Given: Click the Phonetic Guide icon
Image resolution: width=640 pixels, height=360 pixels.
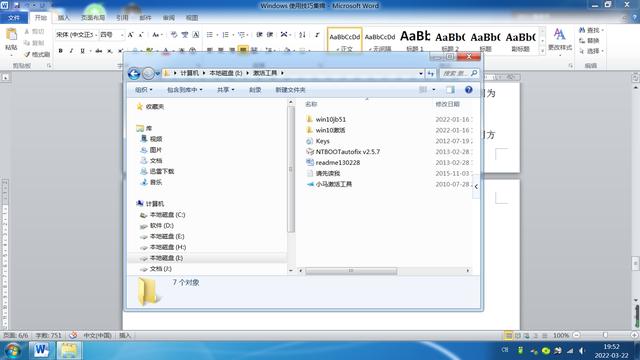Looking at the screenshot, I should point(185,35).
